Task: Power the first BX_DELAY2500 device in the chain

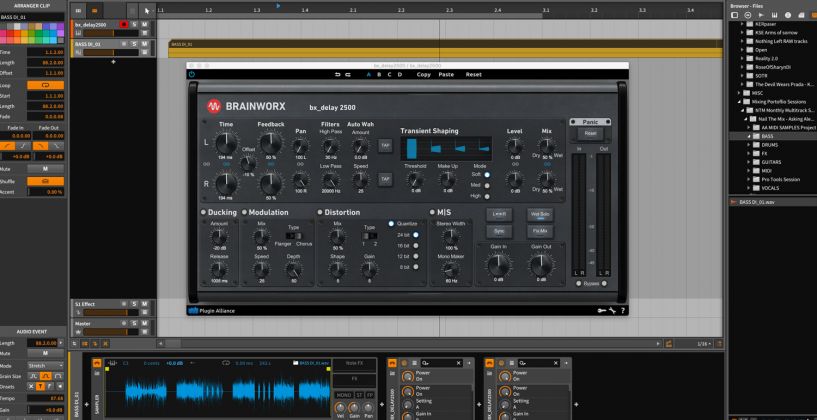Action: 392,363
